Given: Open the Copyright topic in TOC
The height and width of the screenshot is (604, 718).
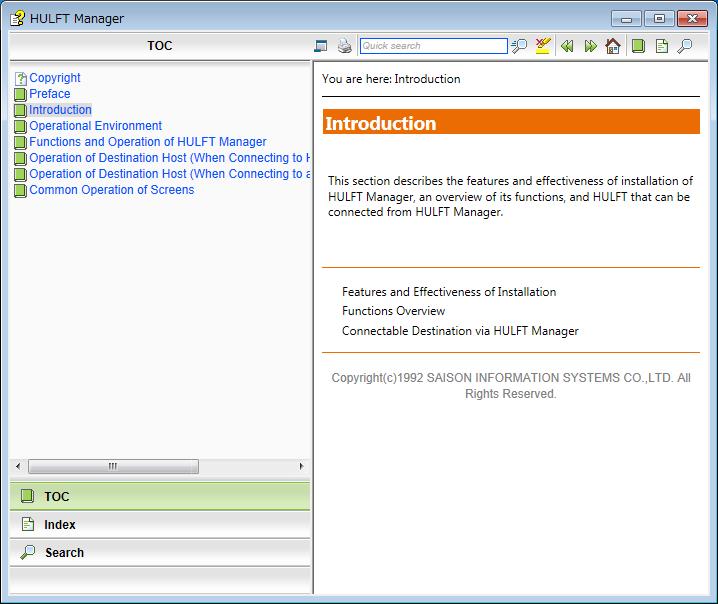Looking at the screenshot, I should point(55,78).
